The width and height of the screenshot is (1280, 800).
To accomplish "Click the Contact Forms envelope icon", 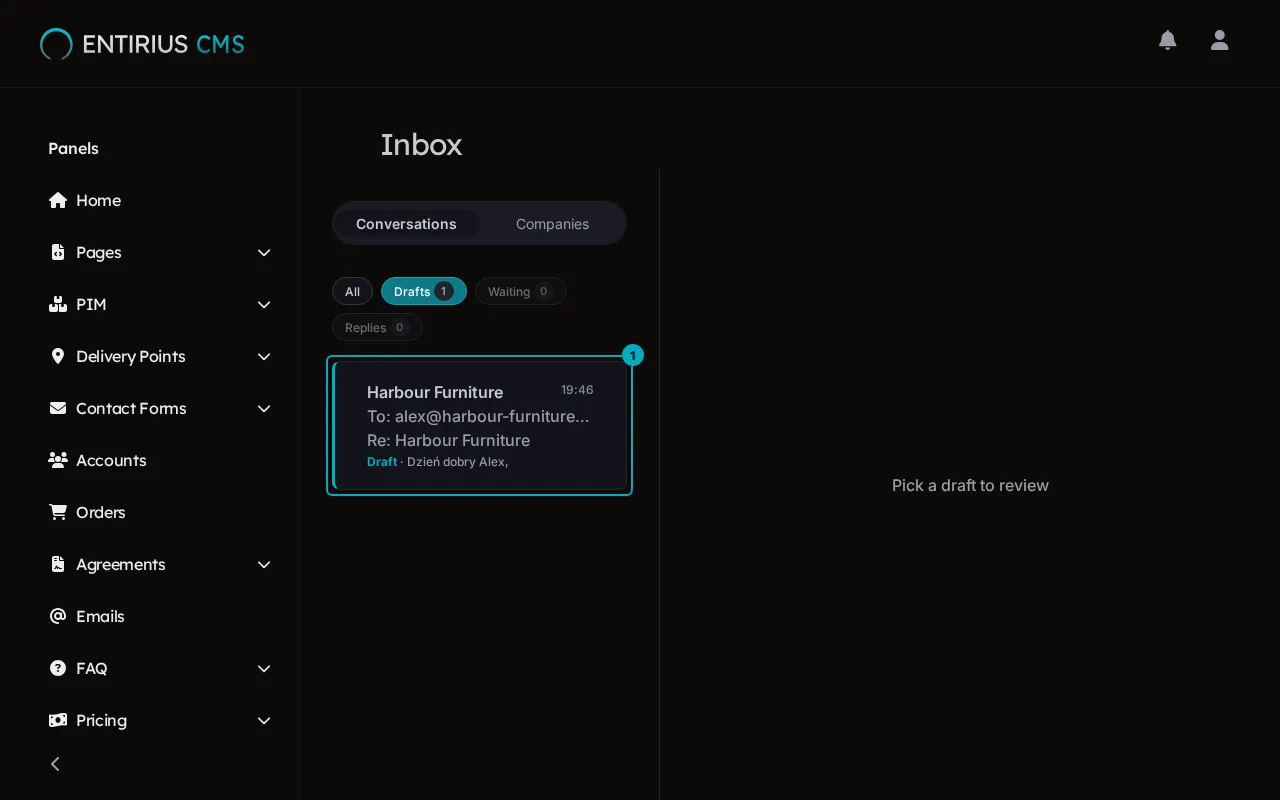I will tap(58, 408).
